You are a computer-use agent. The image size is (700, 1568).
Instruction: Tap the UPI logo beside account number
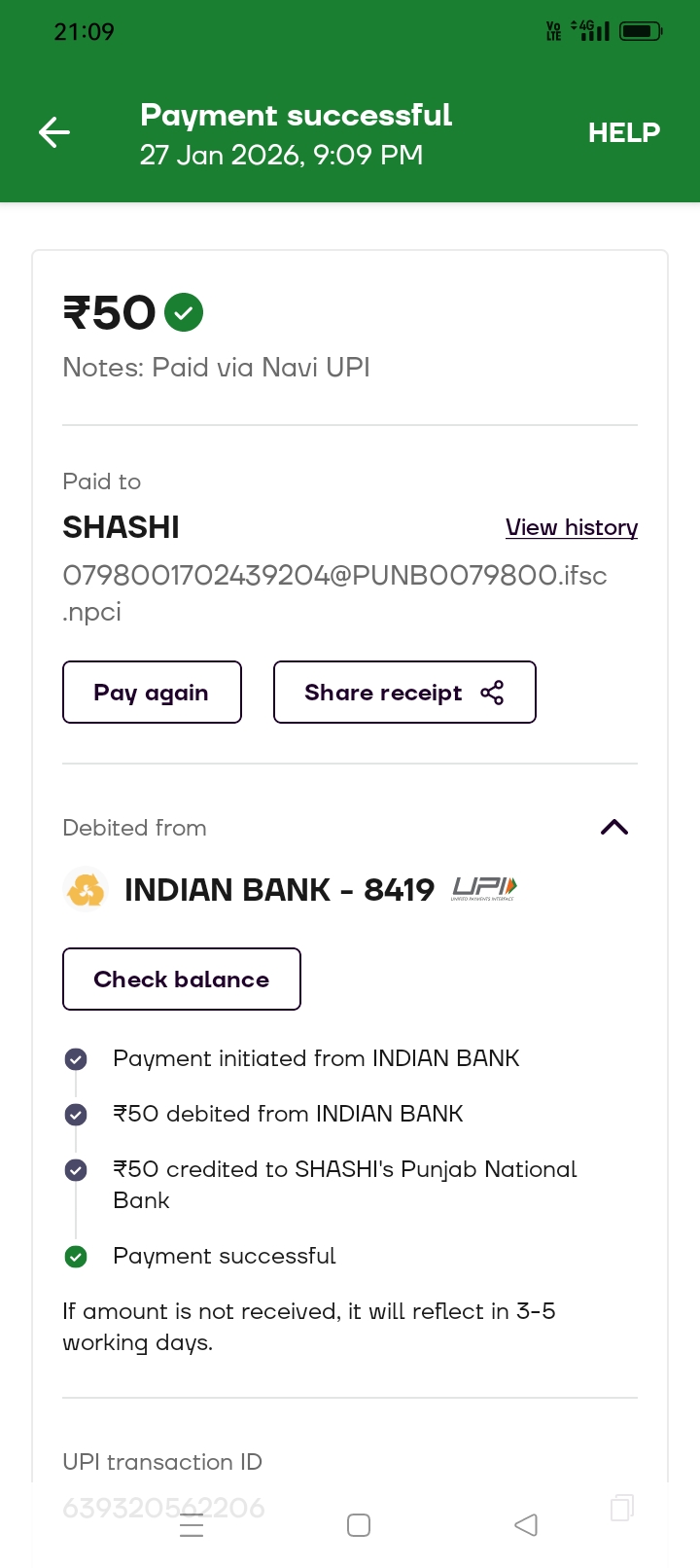(x=484, y=888)
